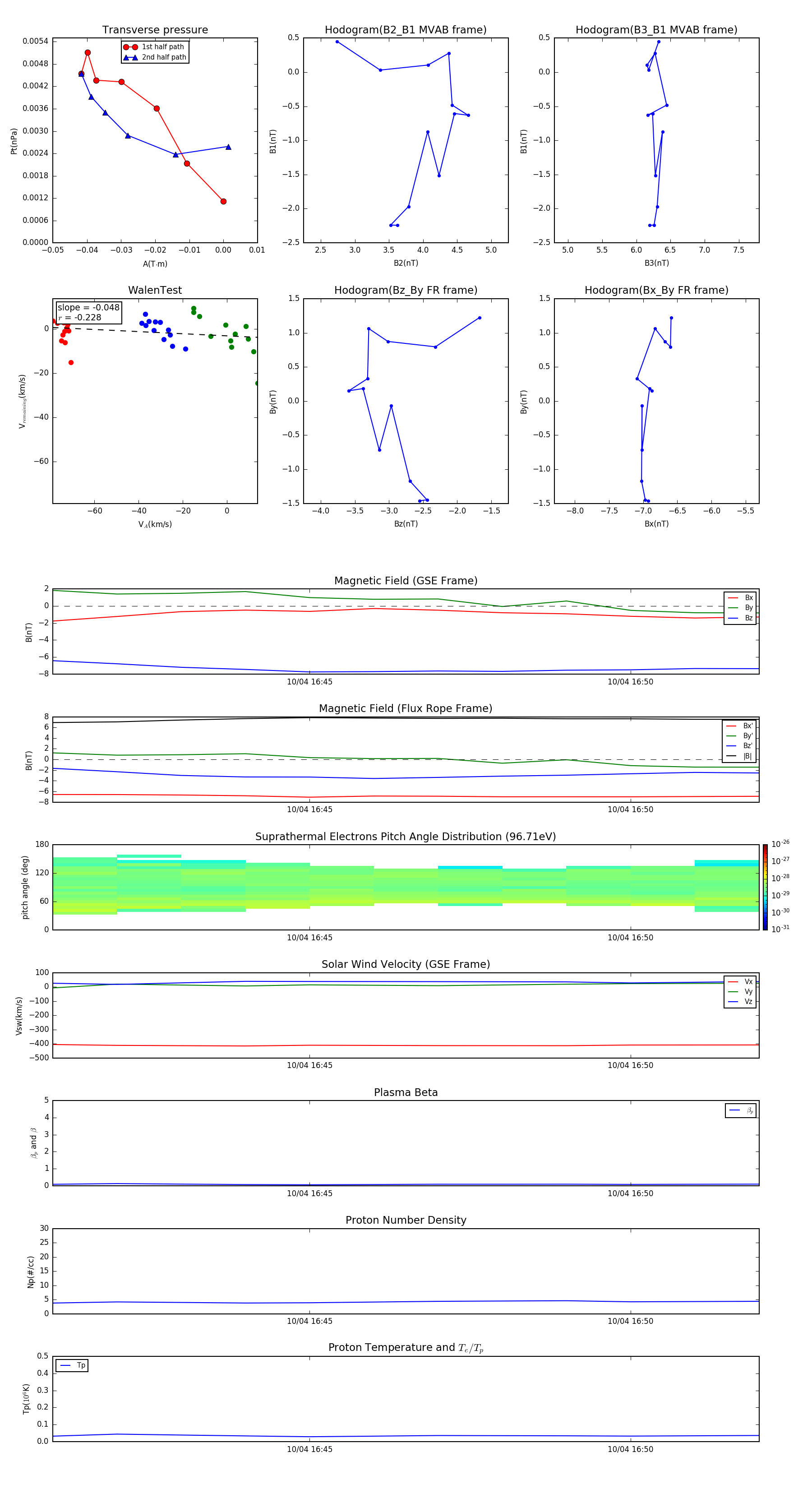Click the 'Hodogram(B3_B1 MVAB frame)' title
This screenshot has width=812, height=1489.
point(656,30)
